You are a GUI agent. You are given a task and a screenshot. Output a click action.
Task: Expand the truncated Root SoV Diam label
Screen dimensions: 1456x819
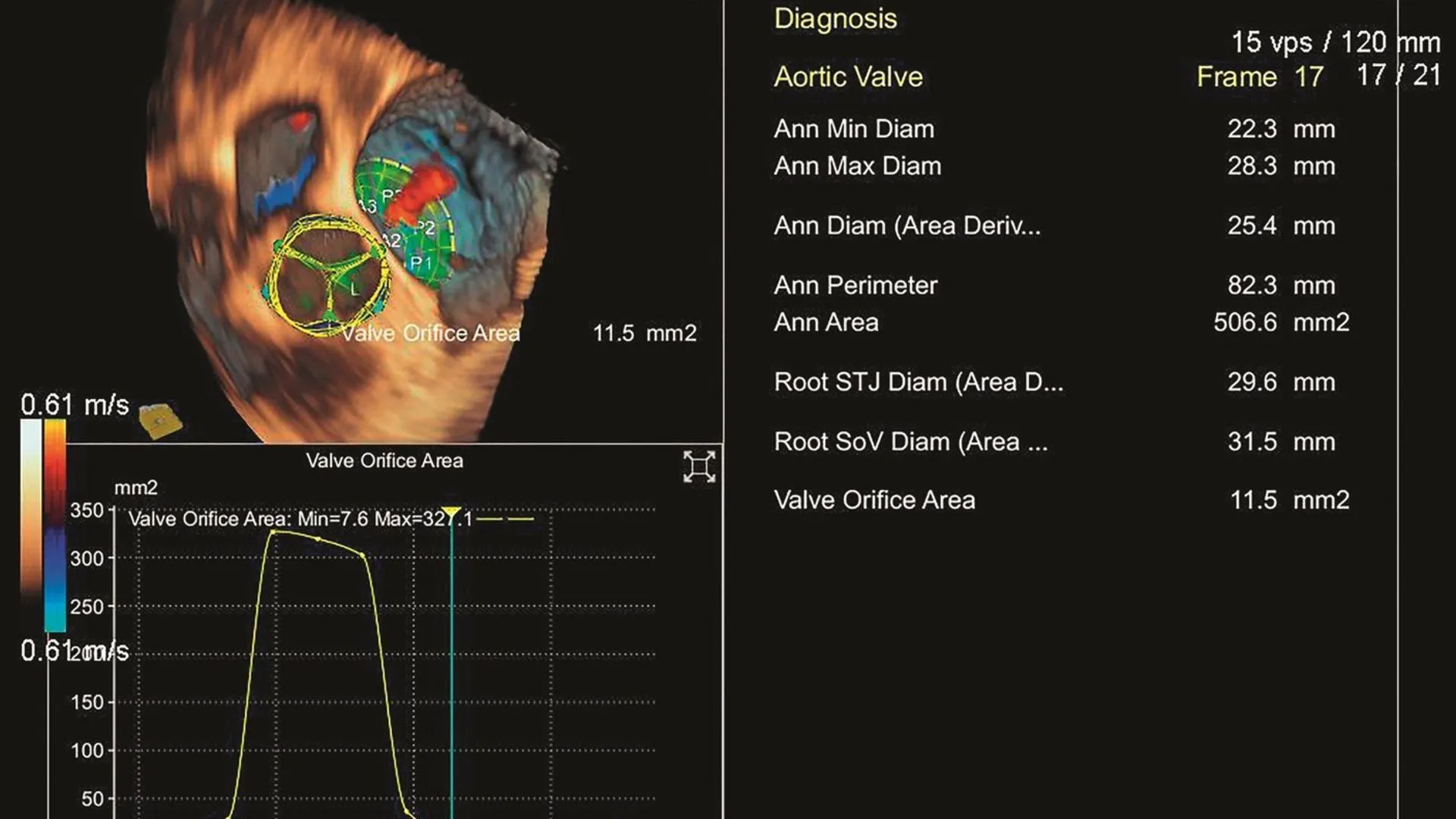click(x=910, y=441)
